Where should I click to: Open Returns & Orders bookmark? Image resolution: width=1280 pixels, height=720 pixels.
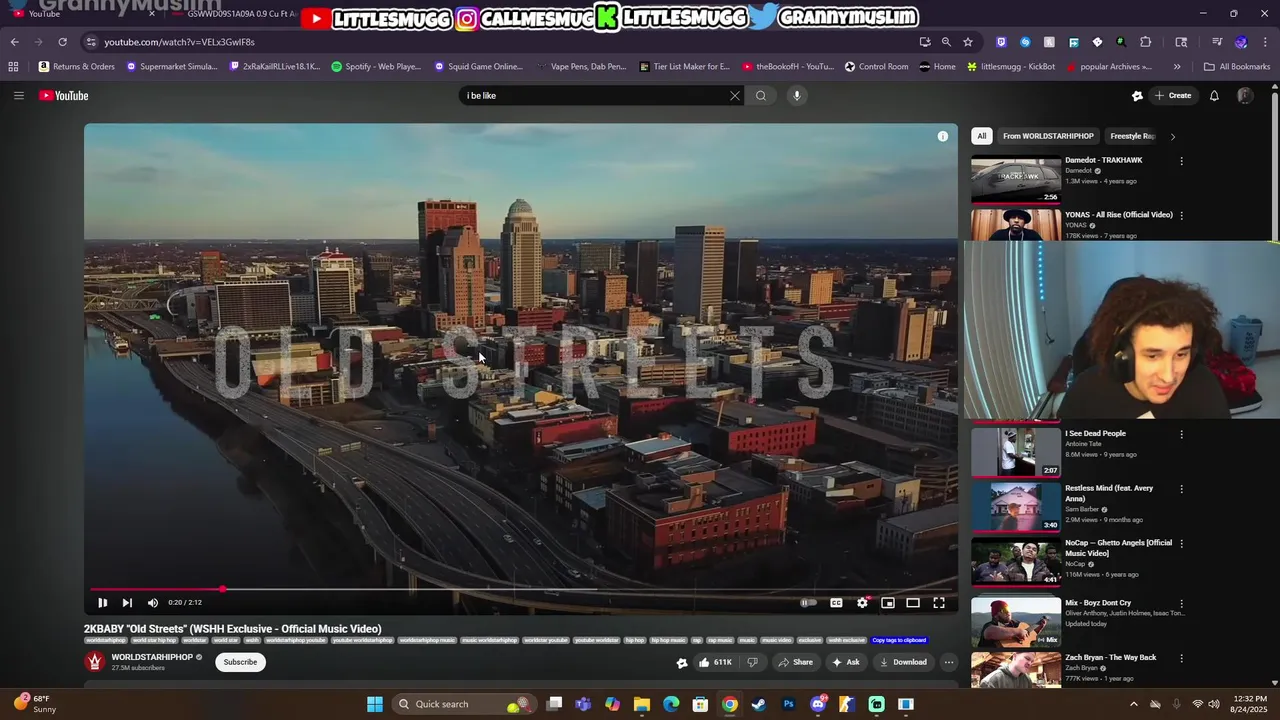[x=77, y=67]
